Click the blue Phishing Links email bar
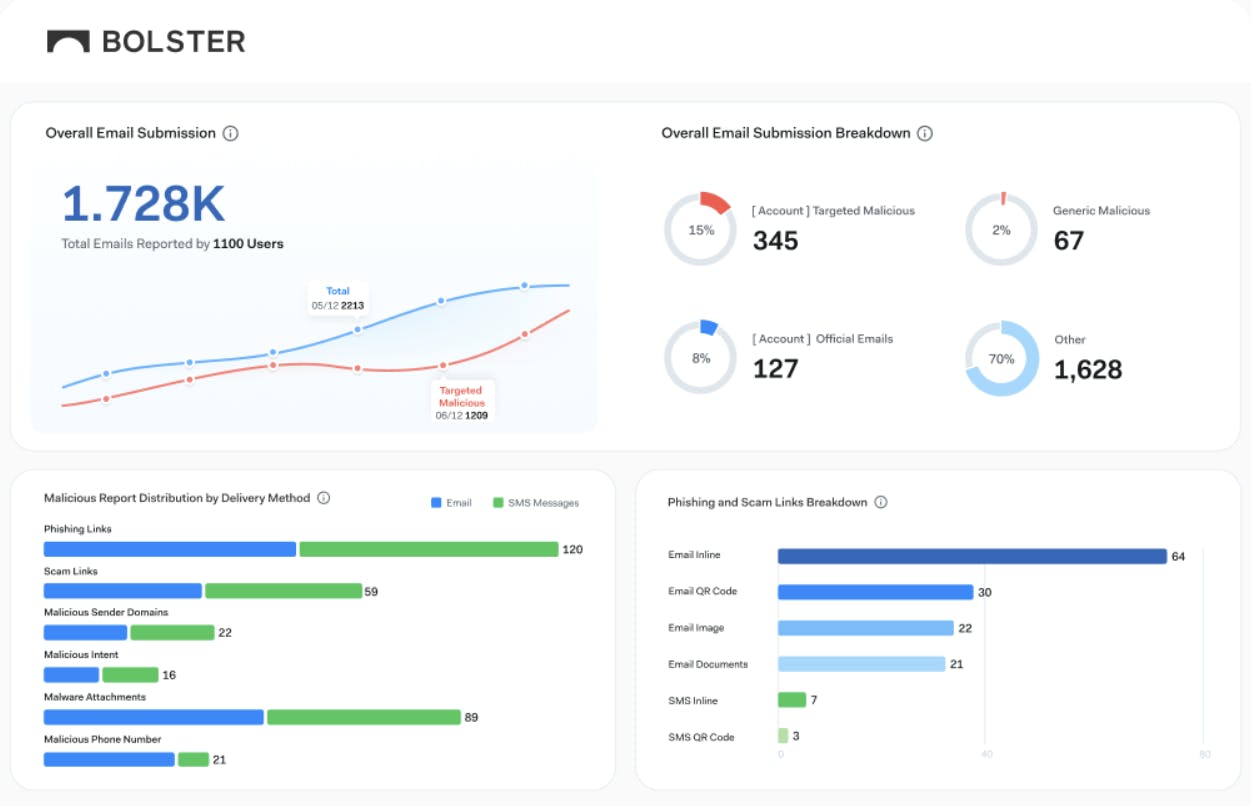The width and height of the screenshot is (1251, 806). click(x=170, y=549)
